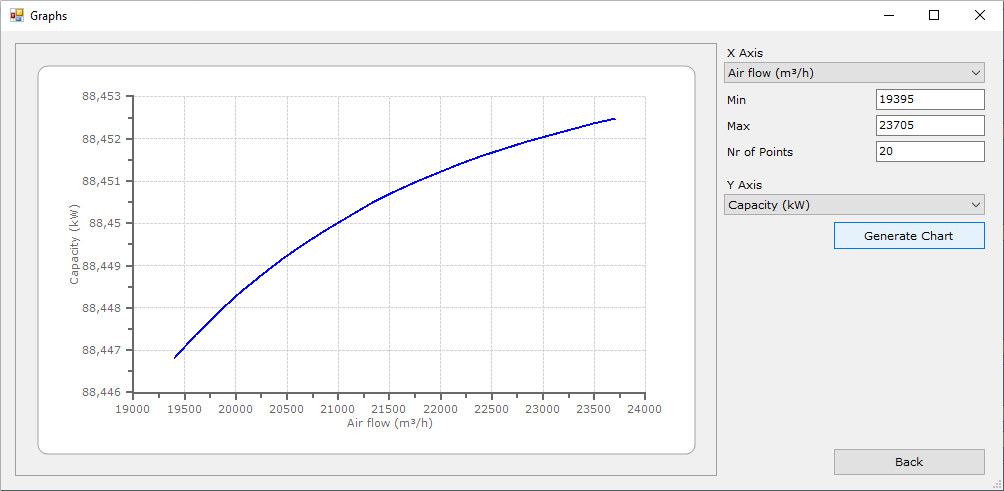This screenshot has width=1004, height=491.
Task: Minimize the Graphs window
Action: pos(888,15)
